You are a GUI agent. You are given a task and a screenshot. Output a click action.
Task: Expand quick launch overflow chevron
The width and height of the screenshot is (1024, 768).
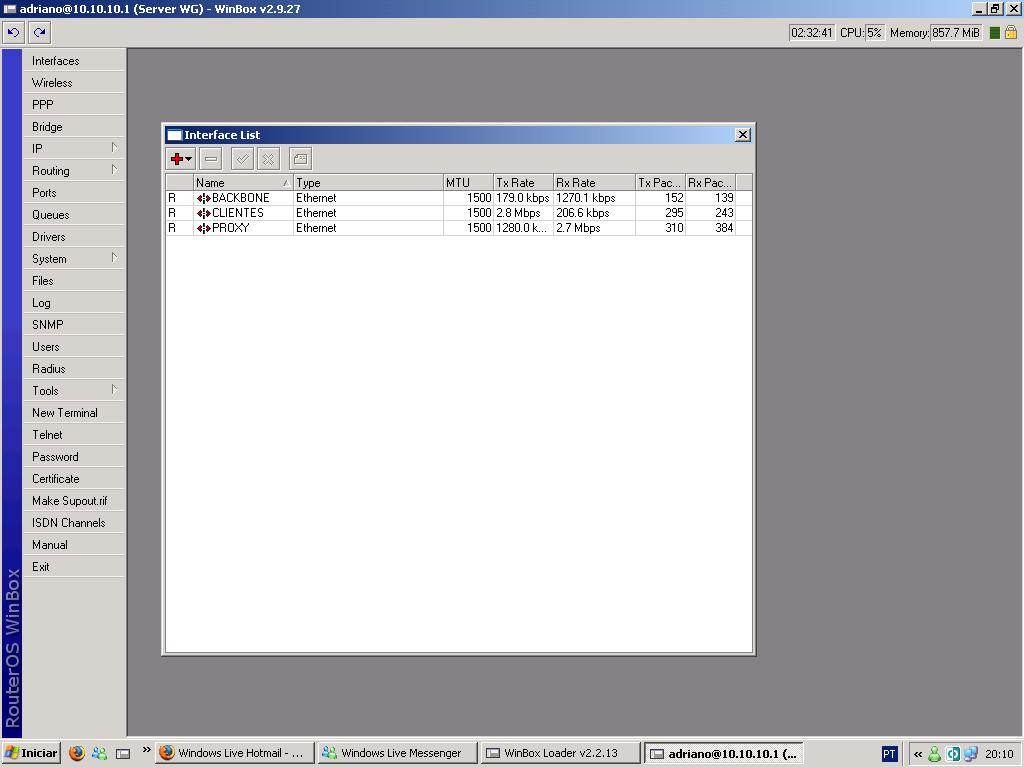pyautogui.click(x=146, y=749)
